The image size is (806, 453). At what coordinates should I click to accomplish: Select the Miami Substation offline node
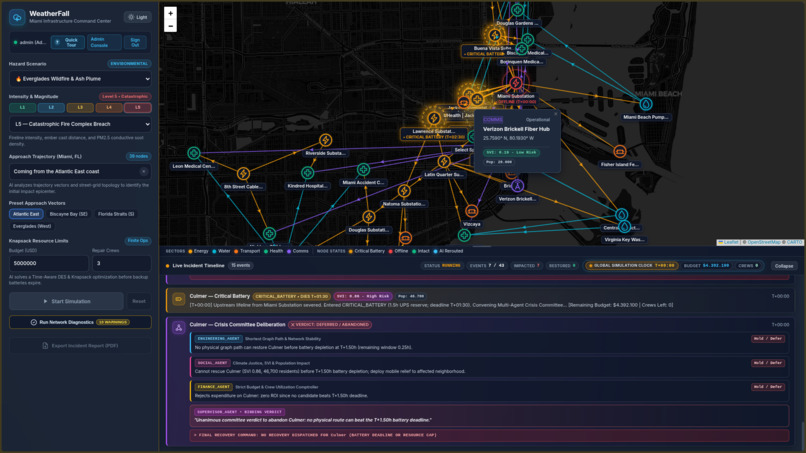[x=516, y=83]
